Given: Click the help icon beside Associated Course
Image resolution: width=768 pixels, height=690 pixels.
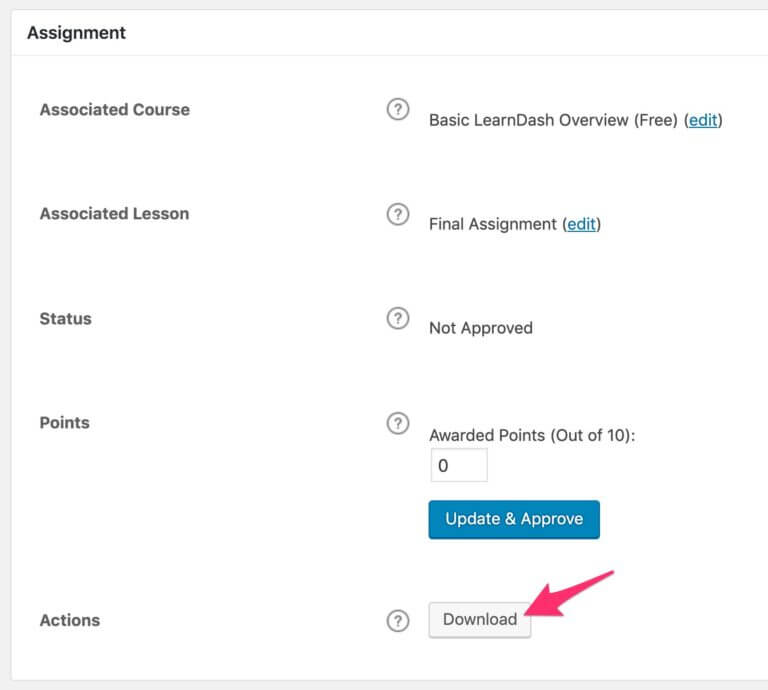Looking at the screenshot, I should point(398,110).
